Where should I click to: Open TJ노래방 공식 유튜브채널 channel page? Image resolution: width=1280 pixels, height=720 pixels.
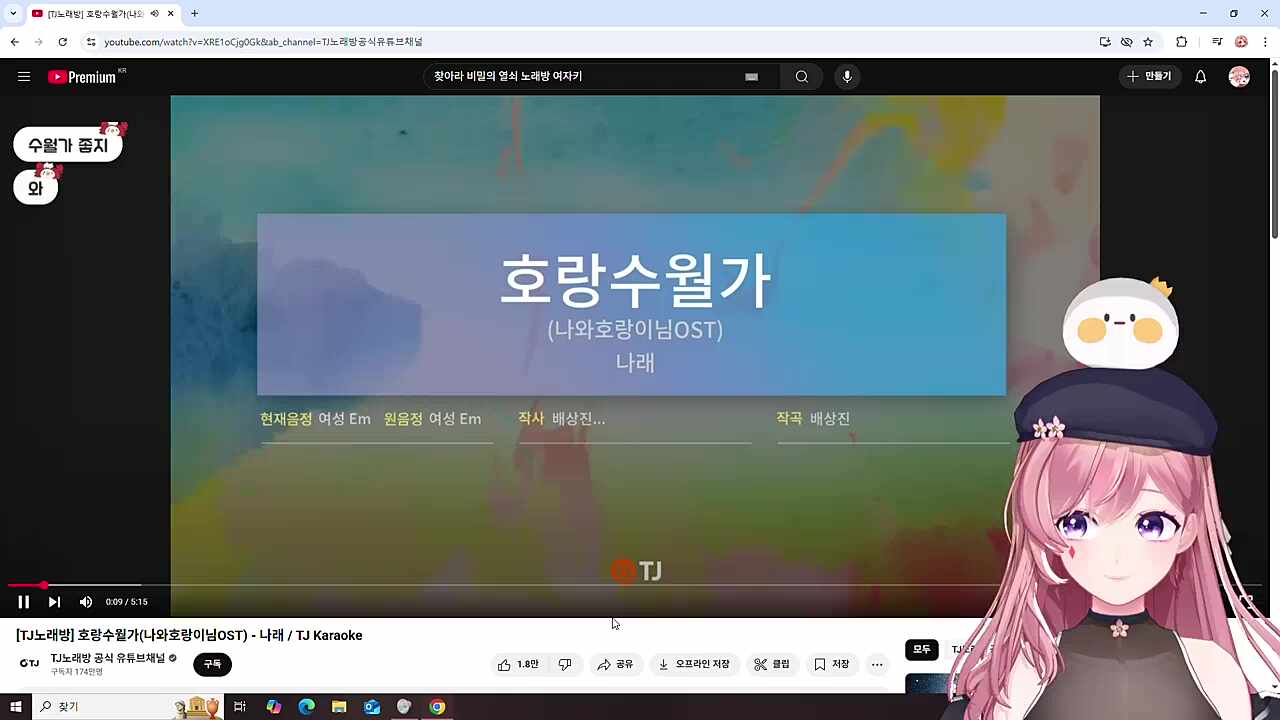click(x=108, y=658)
